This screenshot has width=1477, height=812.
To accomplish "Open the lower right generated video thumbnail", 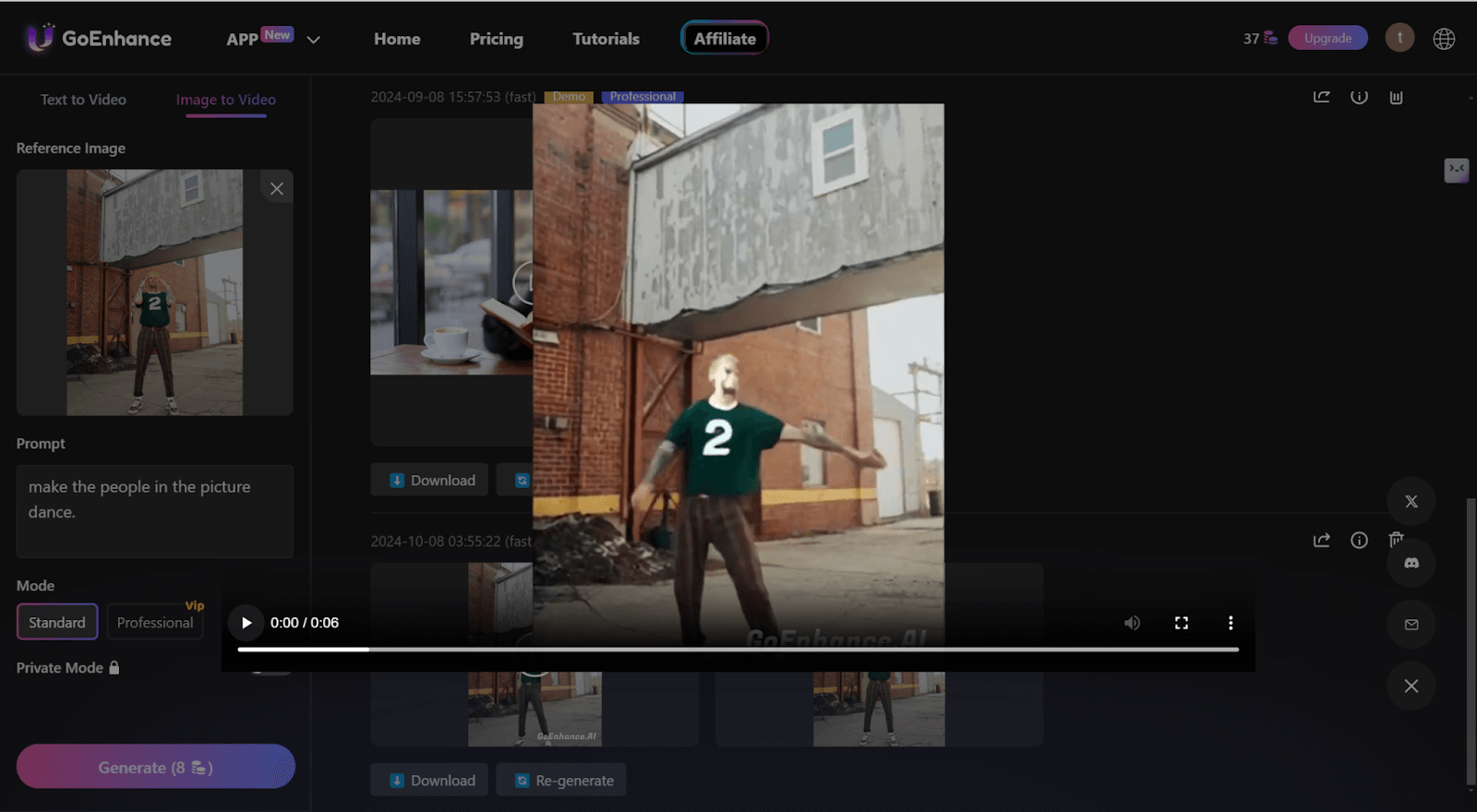I will click(x=879, y=709).
